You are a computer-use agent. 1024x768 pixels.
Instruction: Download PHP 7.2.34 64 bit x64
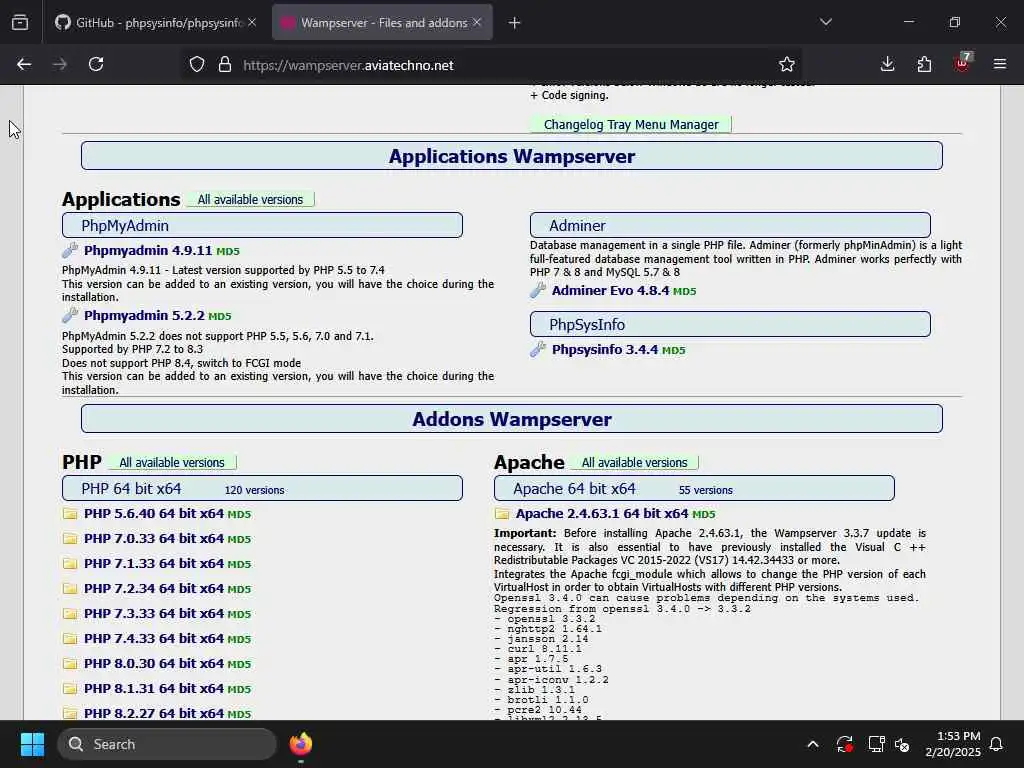point(154,589)
